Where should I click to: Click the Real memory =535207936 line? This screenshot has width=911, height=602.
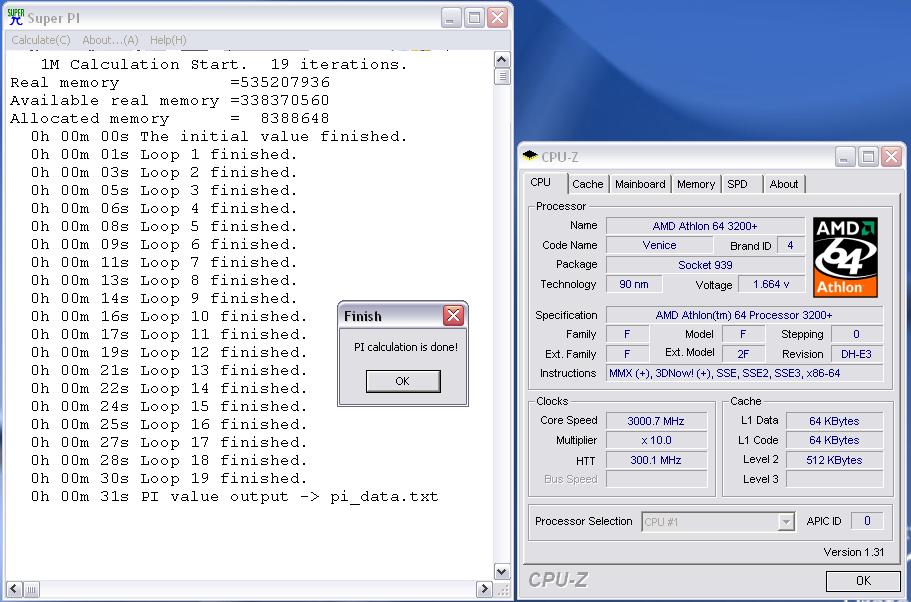[170, 83]
